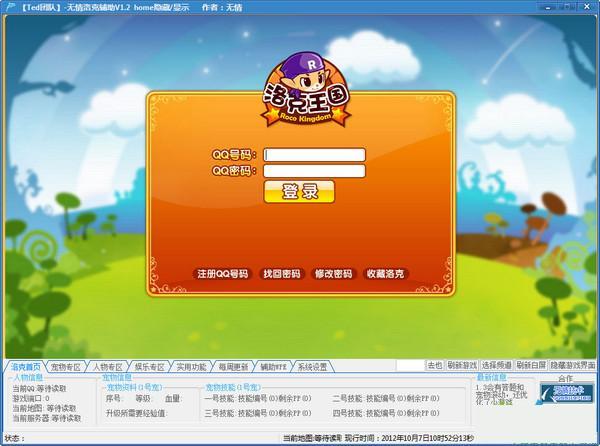Click the destination box beside 去也
The image size is (600, 446).
(410, 365)
